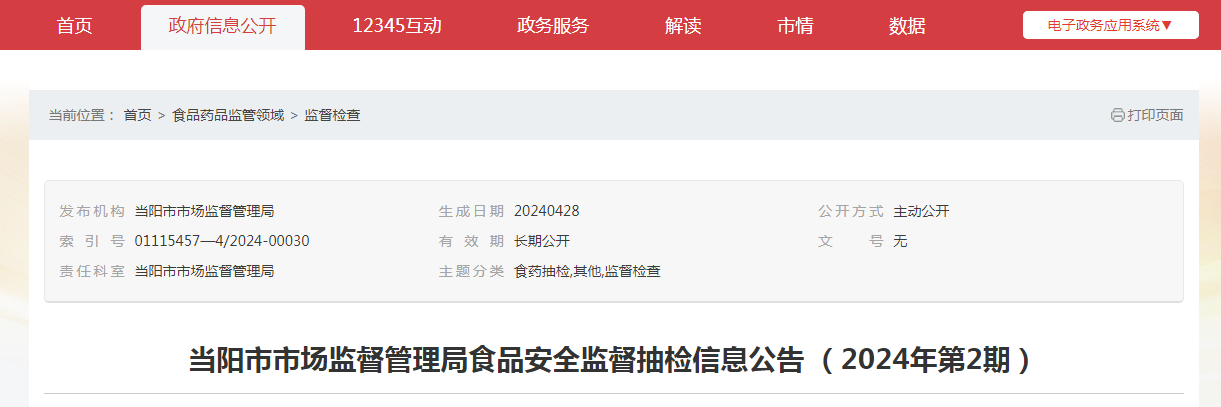The image size is (1221, 407).
Task: Open the 市情 navigation item
Action: coord(795,26)
